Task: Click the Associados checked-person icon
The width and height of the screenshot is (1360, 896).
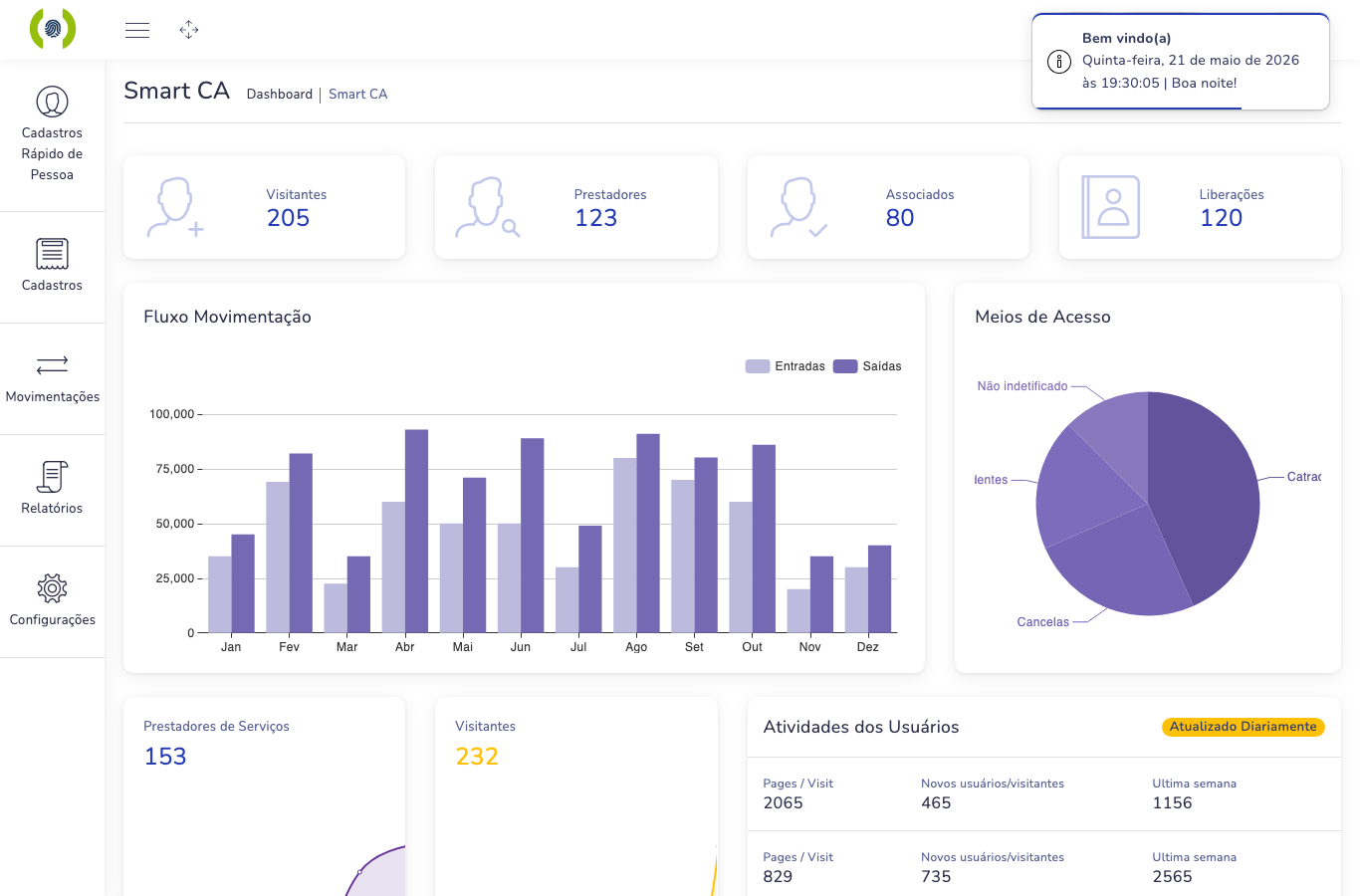Action: pyautogui.click(x=798, y=207)
